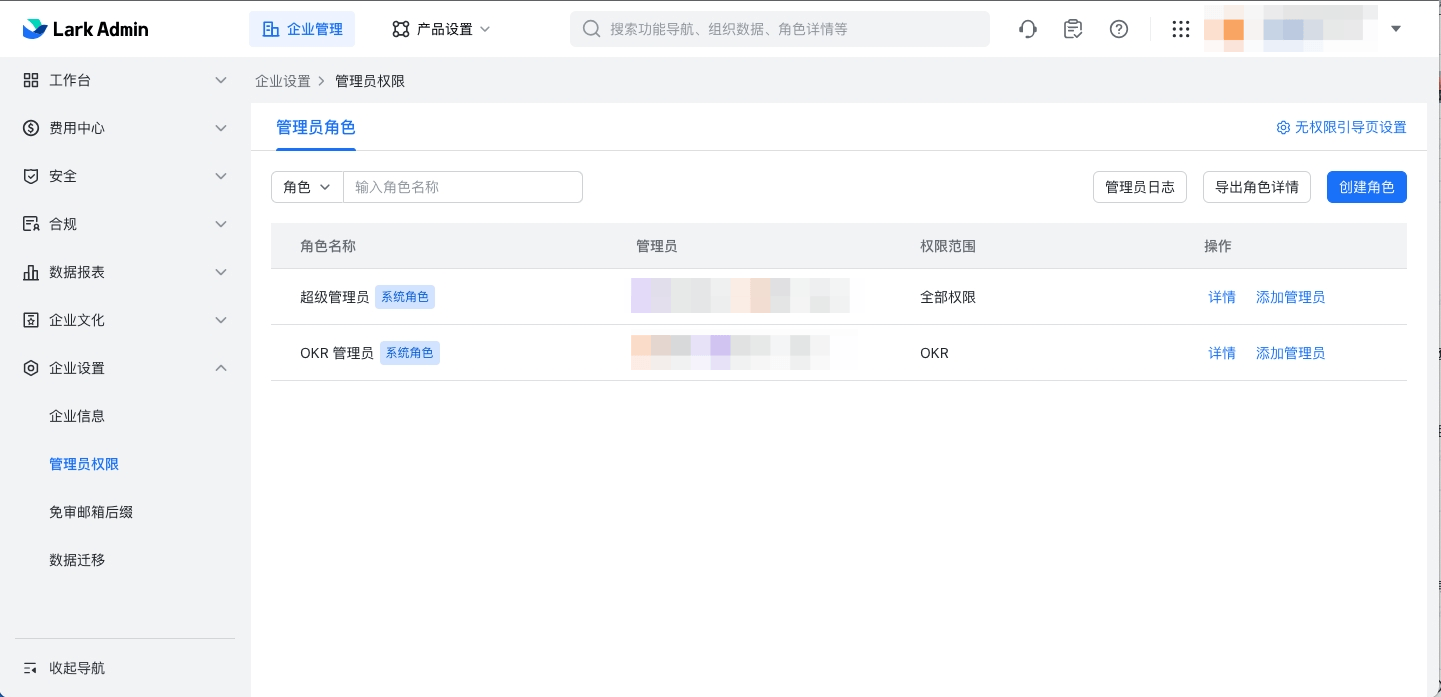
Task: Select the 数据报表 chart icon
Action: (x=31, y=272)
